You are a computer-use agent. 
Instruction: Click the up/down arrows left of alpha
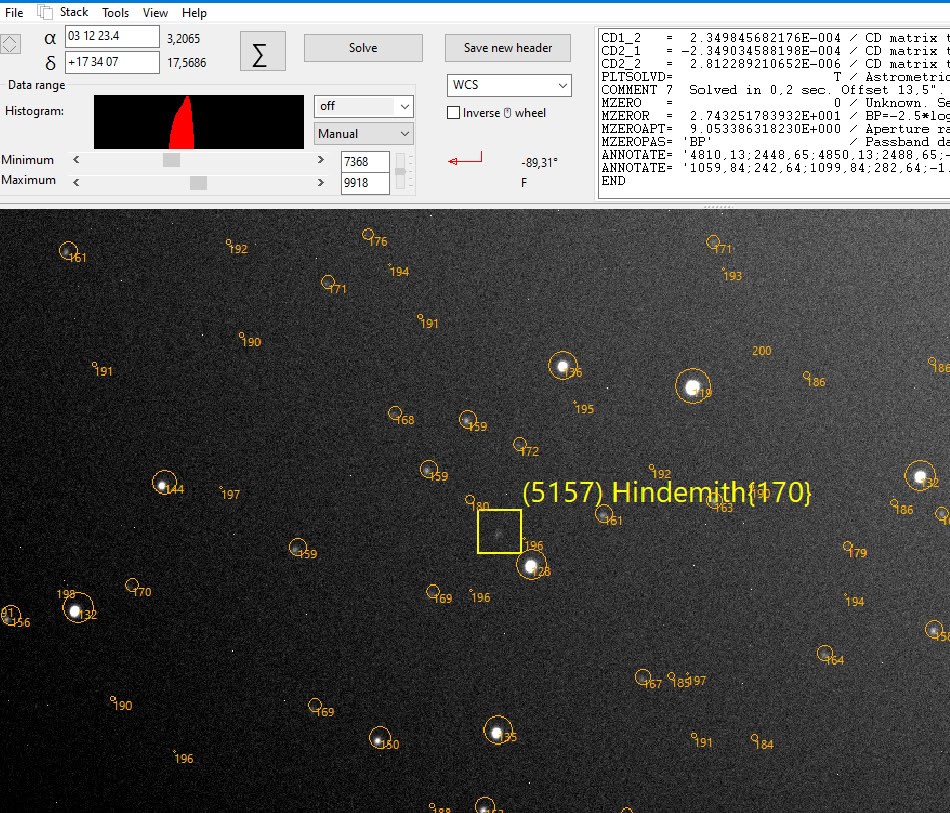pos(10,44)
